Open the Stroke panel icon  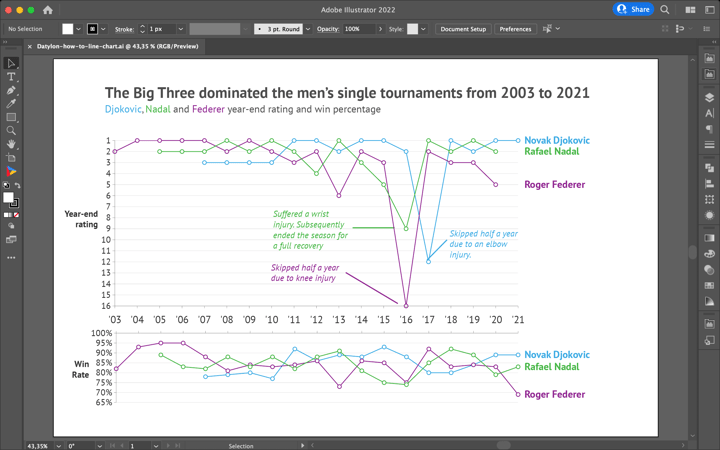(709, 145)
